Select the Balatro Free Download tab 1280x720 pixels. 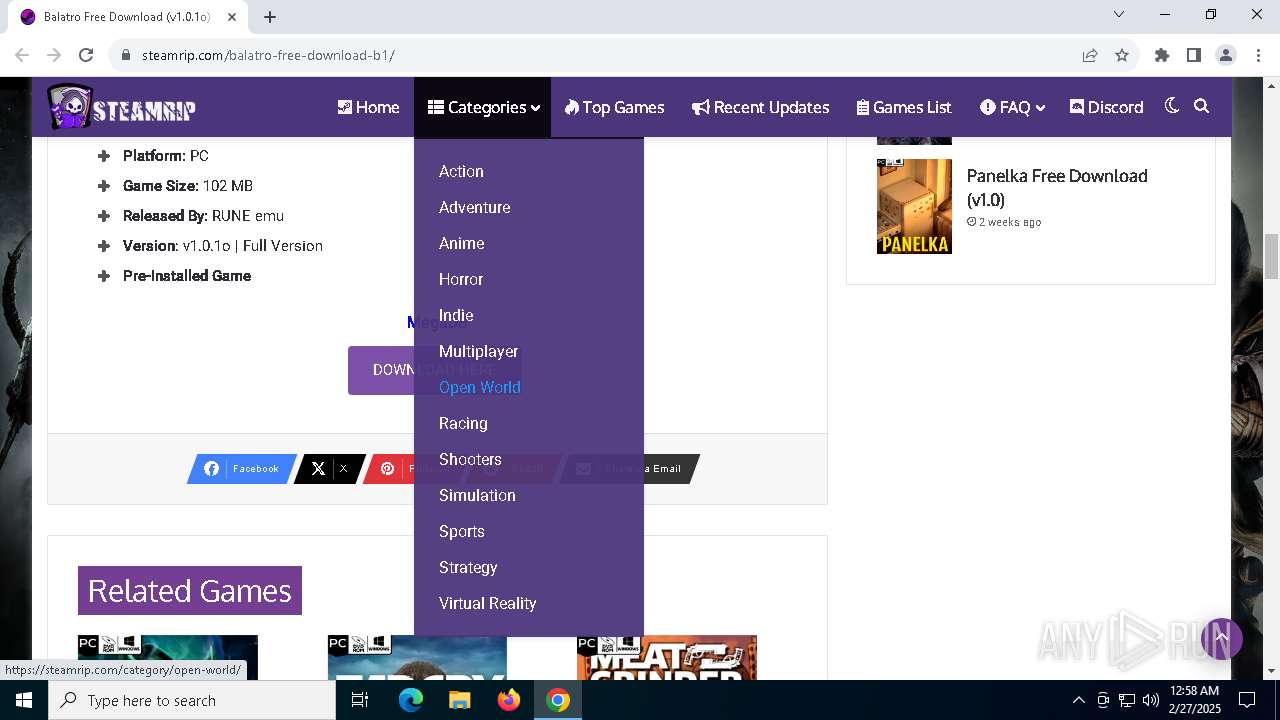click(127, 16)
